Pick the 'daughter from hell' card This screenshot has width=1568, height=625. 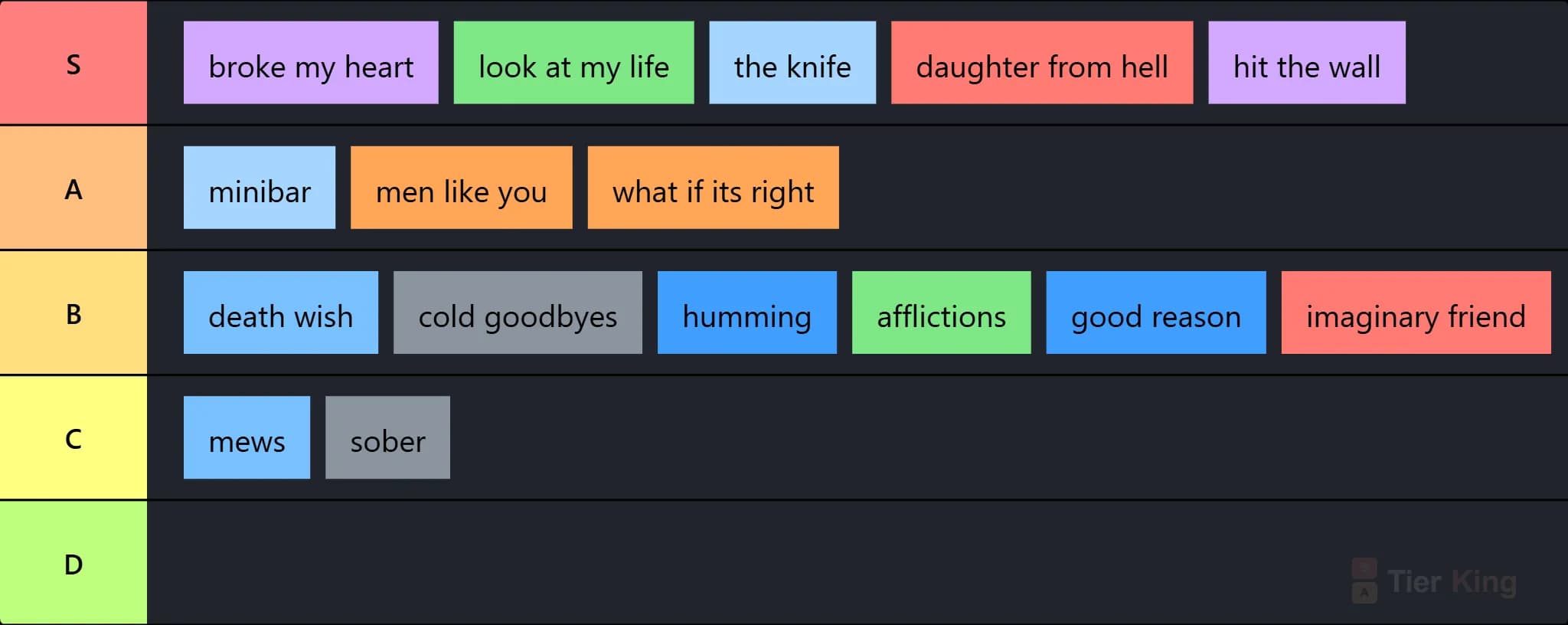click(1042, 63)
